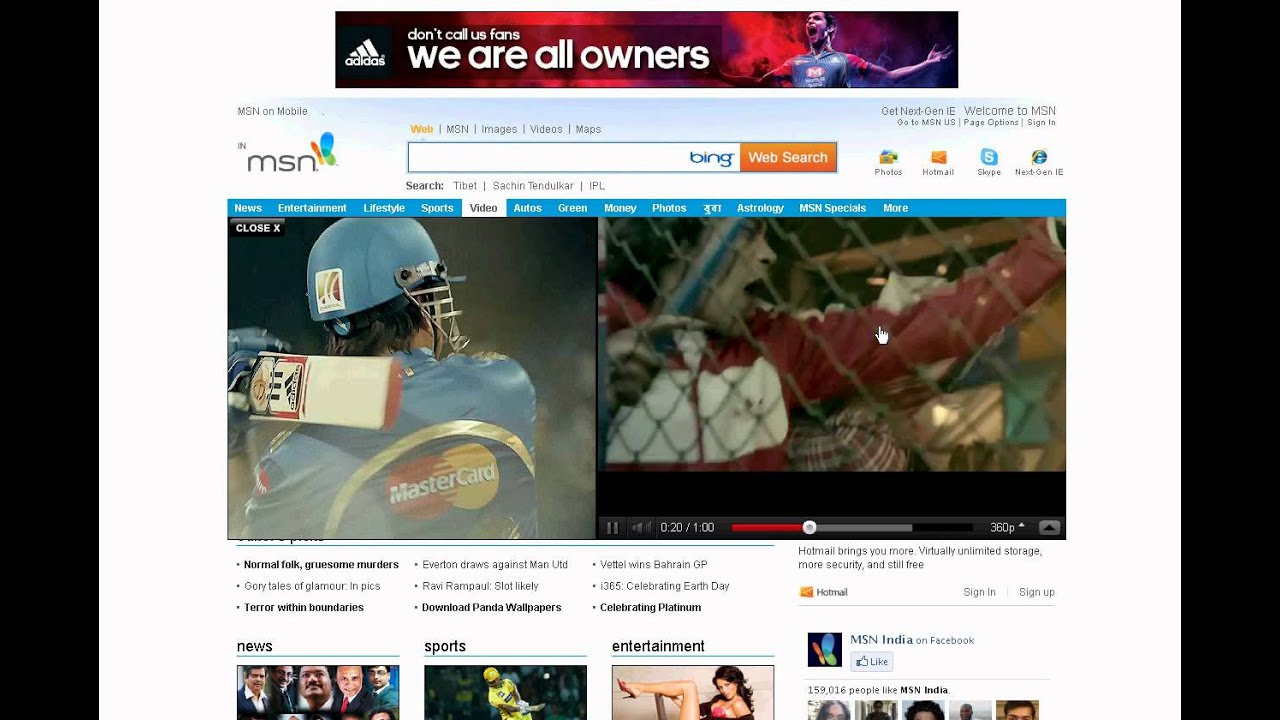
Task: Open the More navigation menu
Action: [895, 208]
